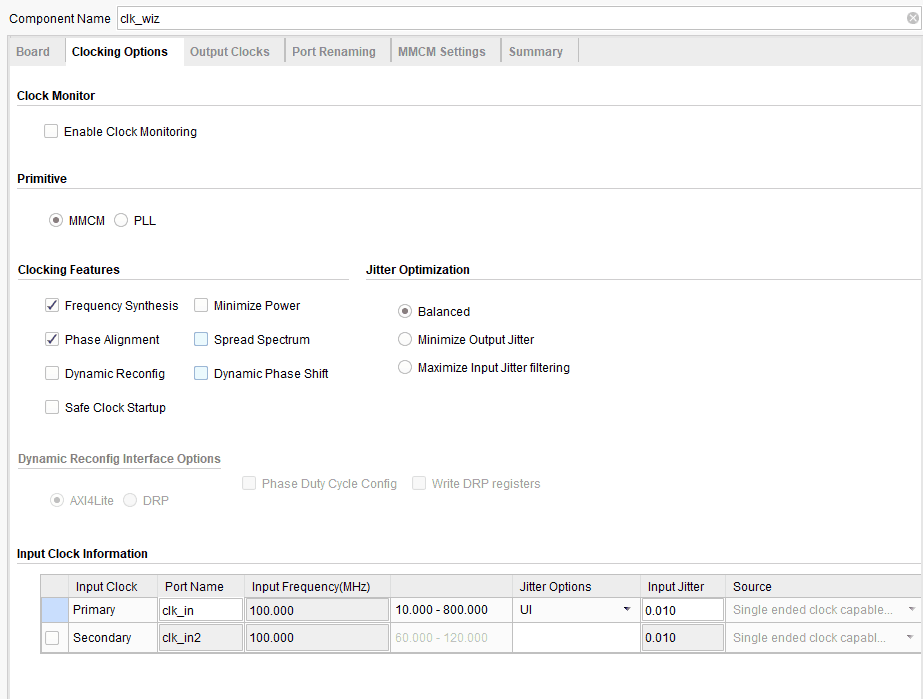Select the PLL primitive option
The height and width of the screenshot is (699, 923).
coord(121,220)
